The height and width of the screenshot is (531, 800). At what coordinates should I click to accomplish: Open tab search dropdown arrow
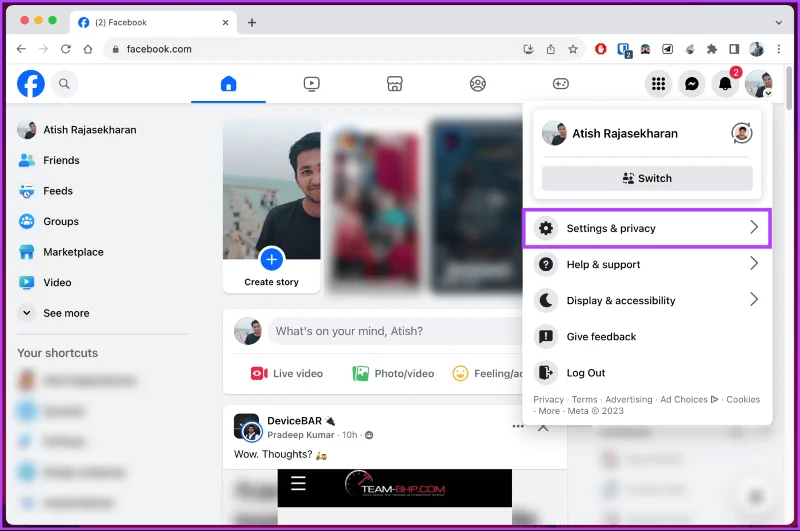(779, 22)
